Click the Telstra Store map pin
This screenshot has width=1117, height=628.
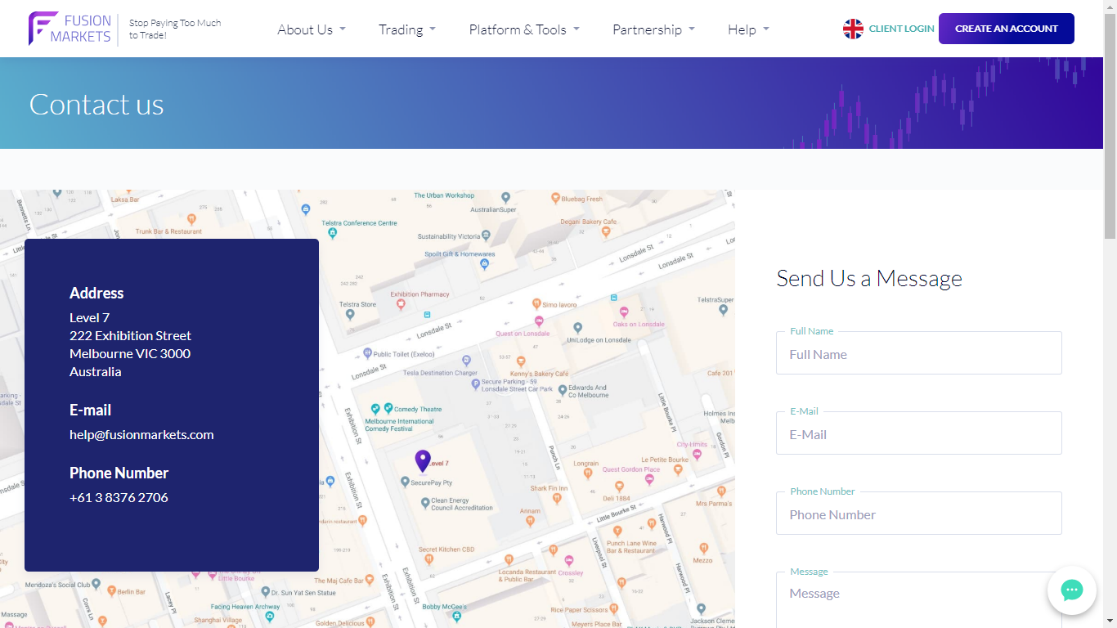[x=350, y=315]
